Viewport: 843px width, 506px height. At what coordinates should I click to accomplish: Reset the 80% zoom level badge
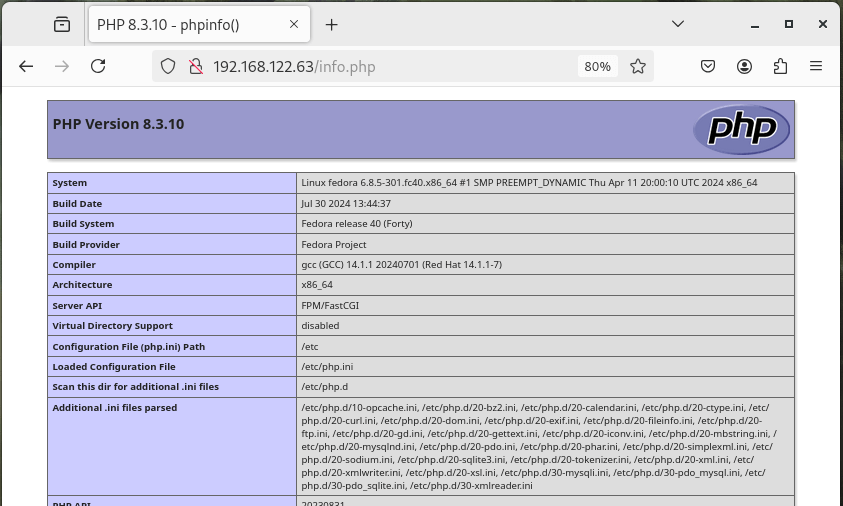pos(597,67)
